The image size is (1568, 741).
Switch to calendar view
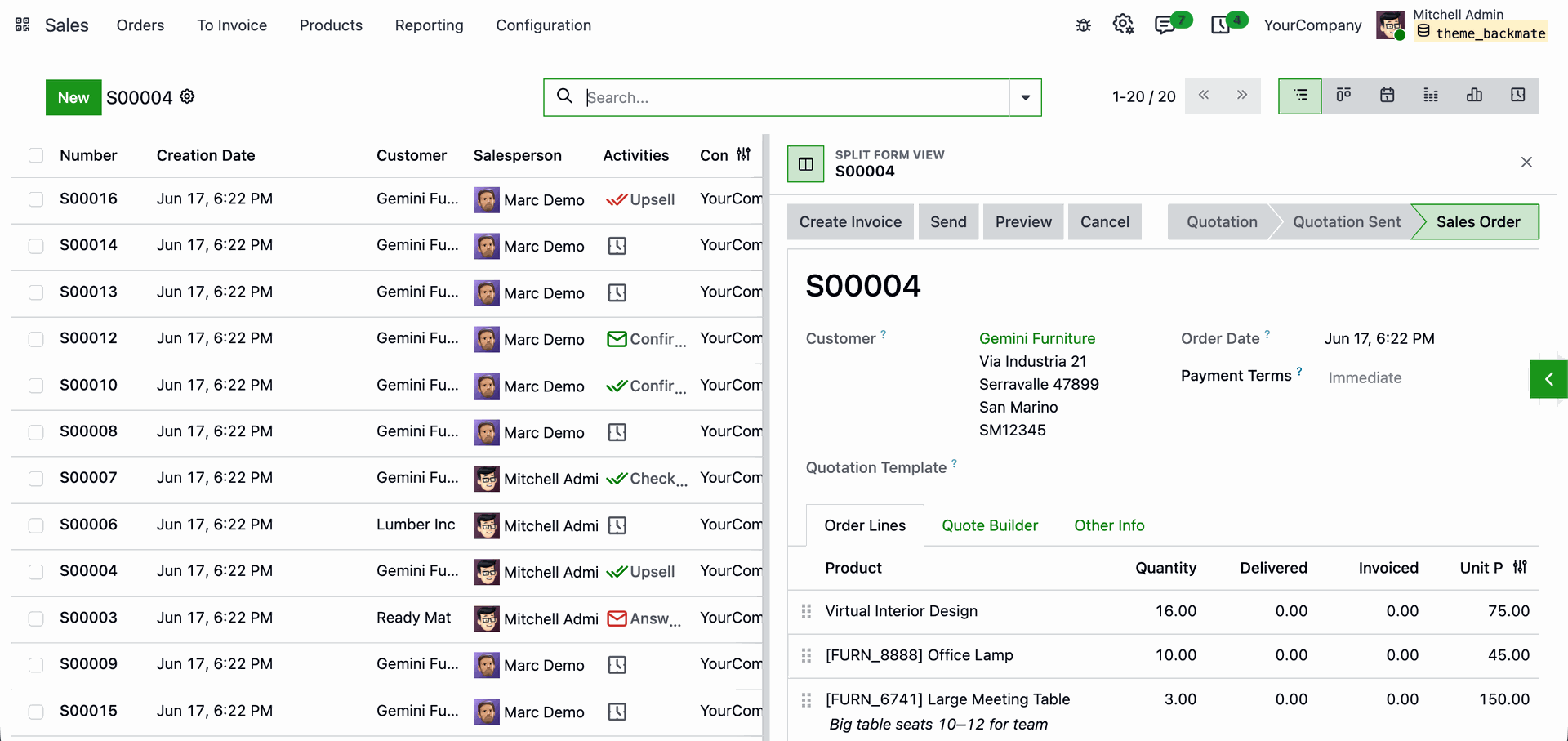point(1387,96)
